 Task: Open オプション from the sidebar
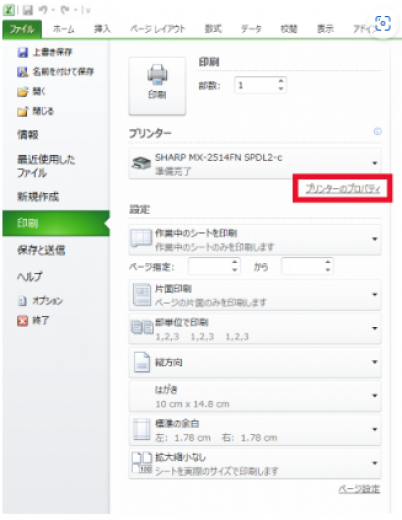tap(40, 301)
